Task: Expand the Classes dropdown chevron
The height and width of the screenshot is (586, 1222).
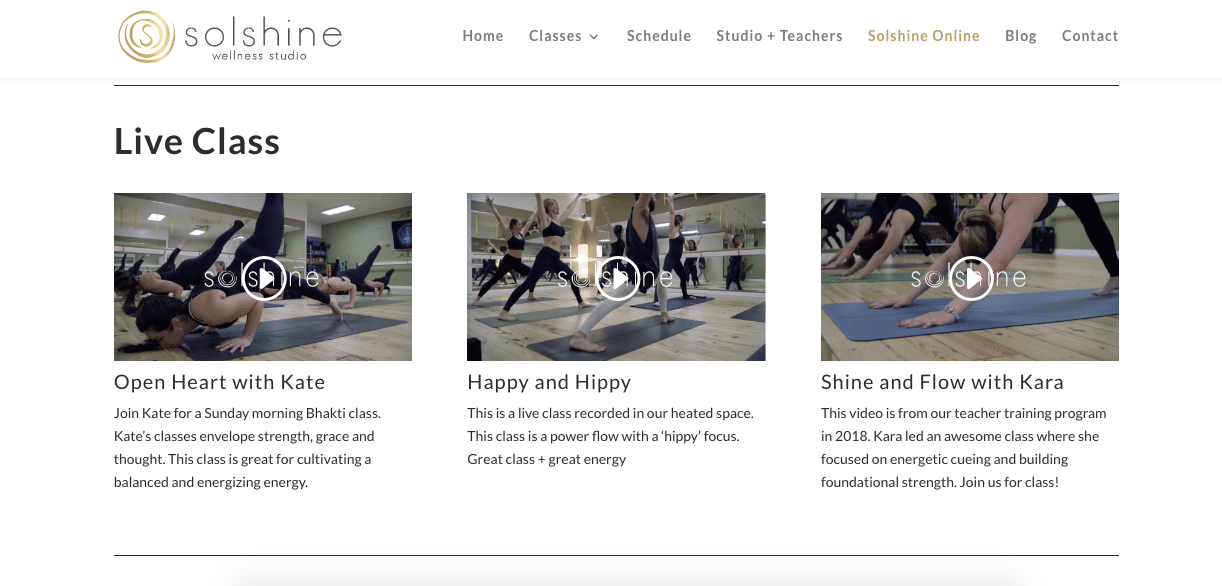Action: coord(594,37)
